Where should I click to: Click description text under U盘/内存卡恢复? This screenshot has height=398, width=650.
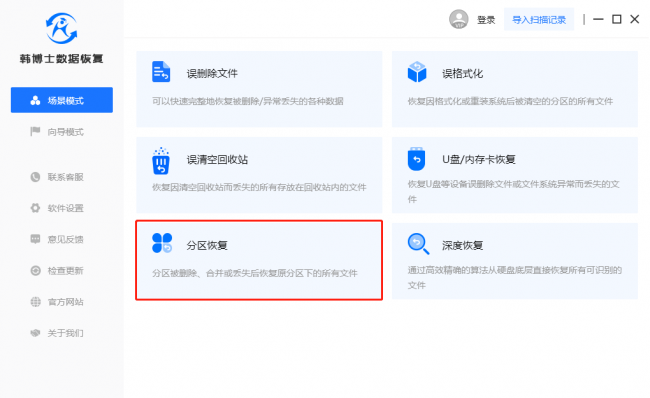[x=514, y=192]
